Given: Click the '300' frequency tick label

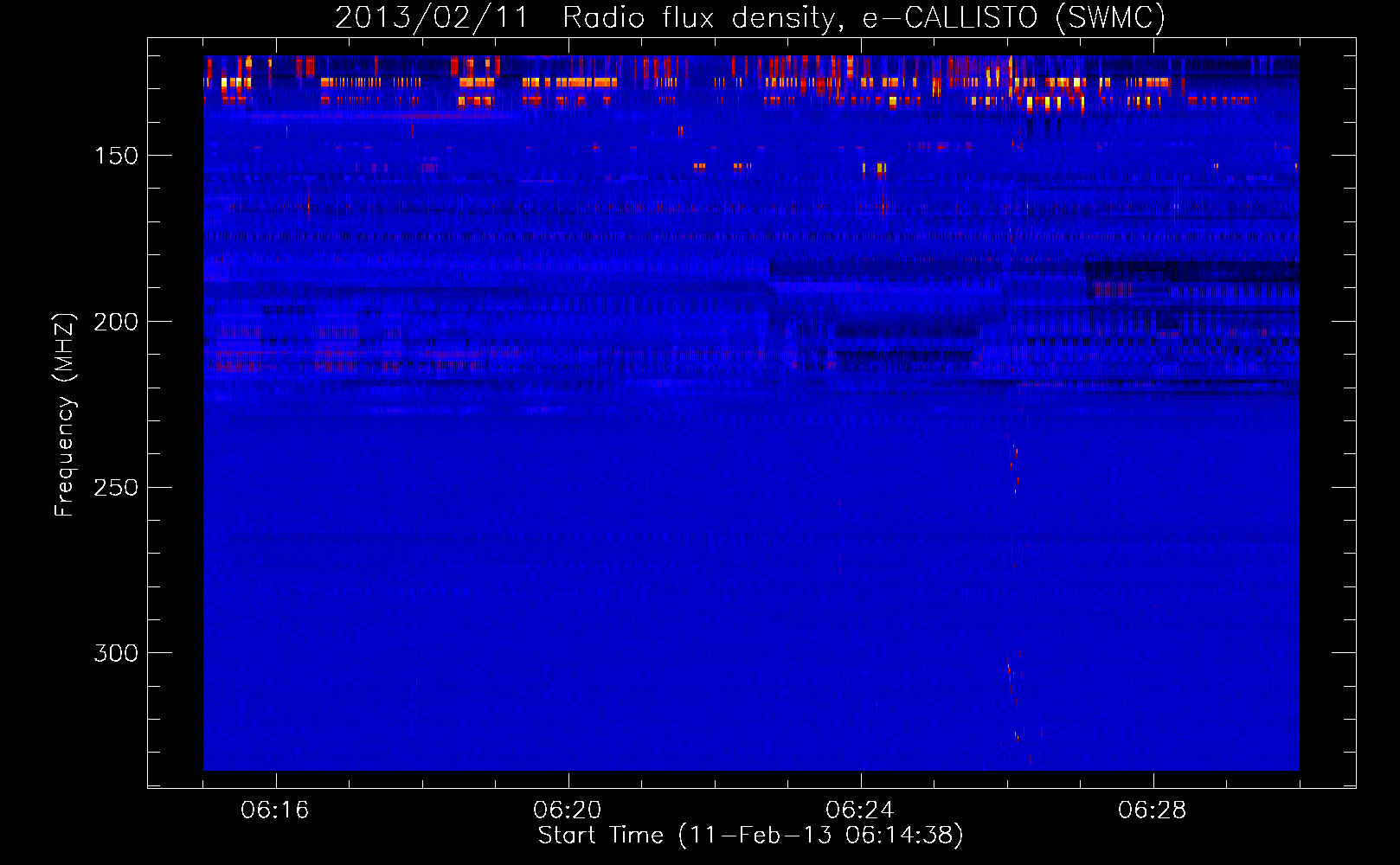Looking at the screenshot, I should [116, 653].
